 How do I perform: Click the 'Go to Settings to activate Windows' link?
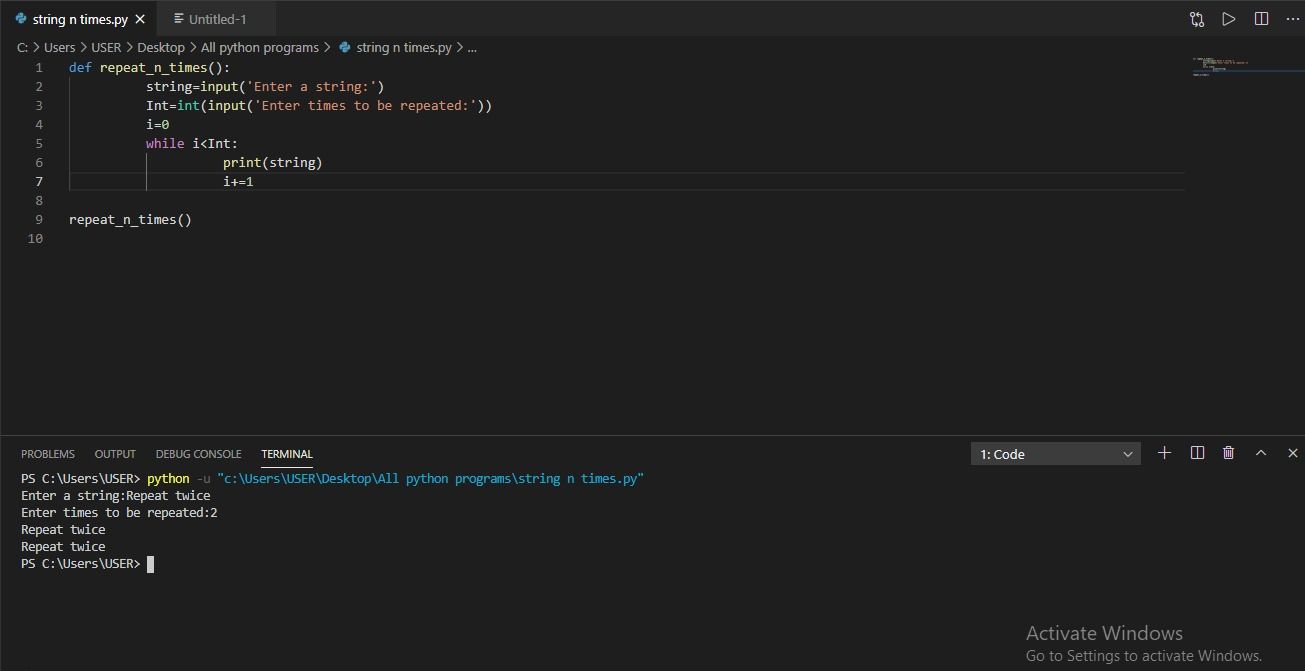click(x=1143, y=655)
